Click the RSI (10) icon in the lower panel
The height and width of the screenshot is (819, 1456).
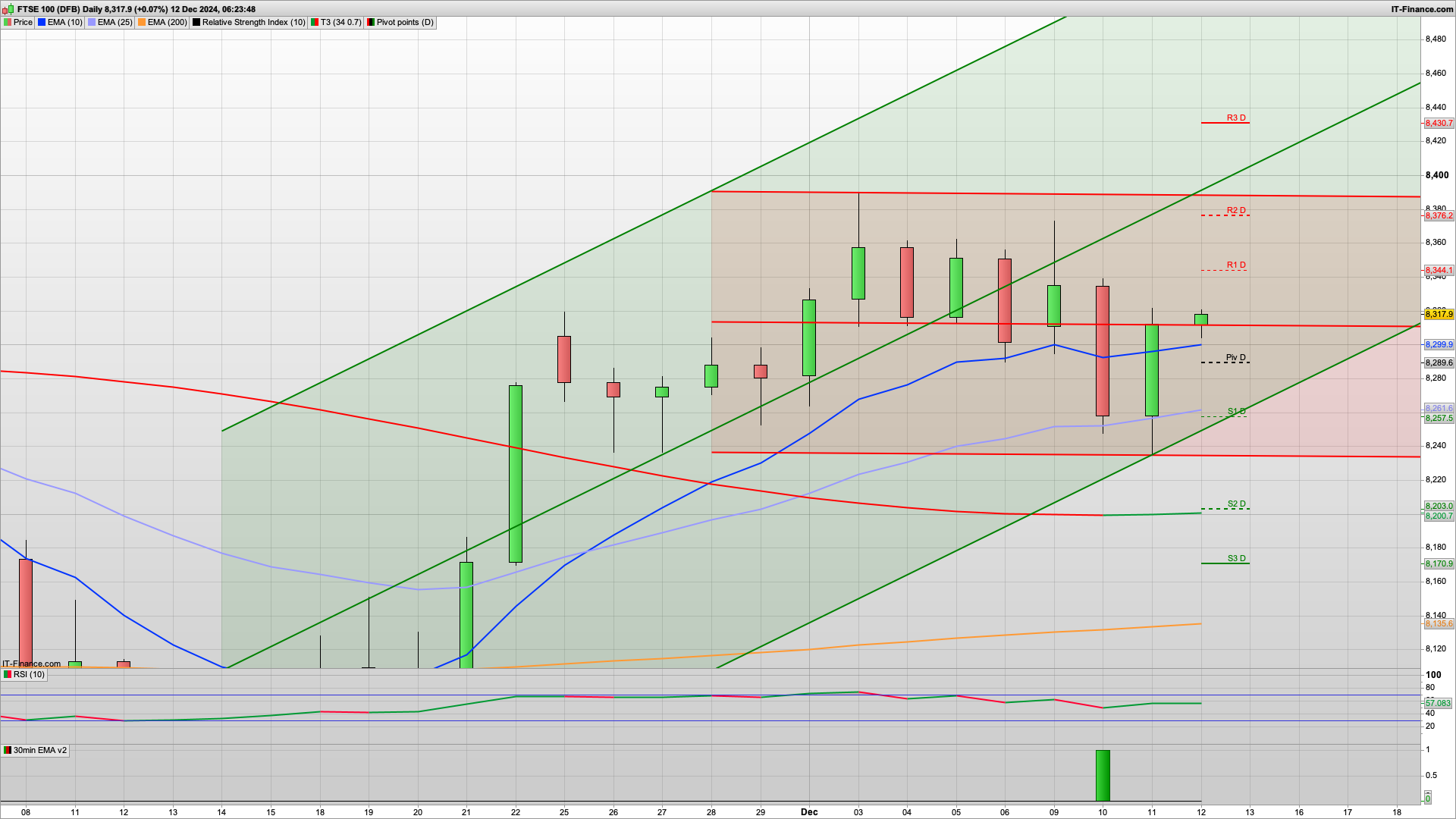pos(7,674)
